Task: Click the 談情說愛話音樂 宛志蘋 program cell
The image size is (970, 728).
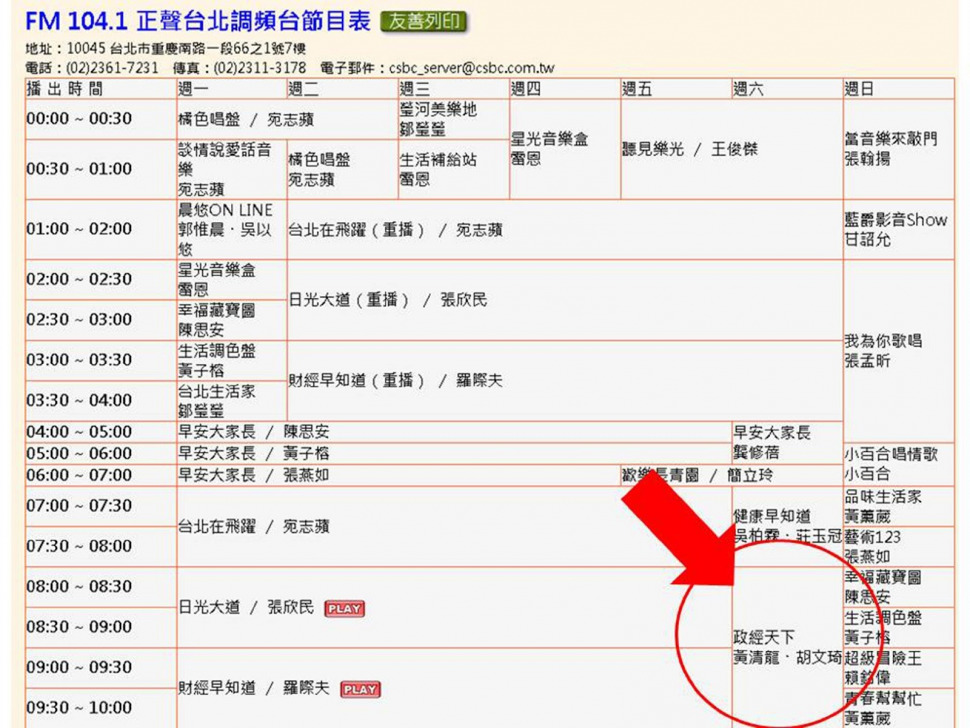Action: tap(232, 169)
